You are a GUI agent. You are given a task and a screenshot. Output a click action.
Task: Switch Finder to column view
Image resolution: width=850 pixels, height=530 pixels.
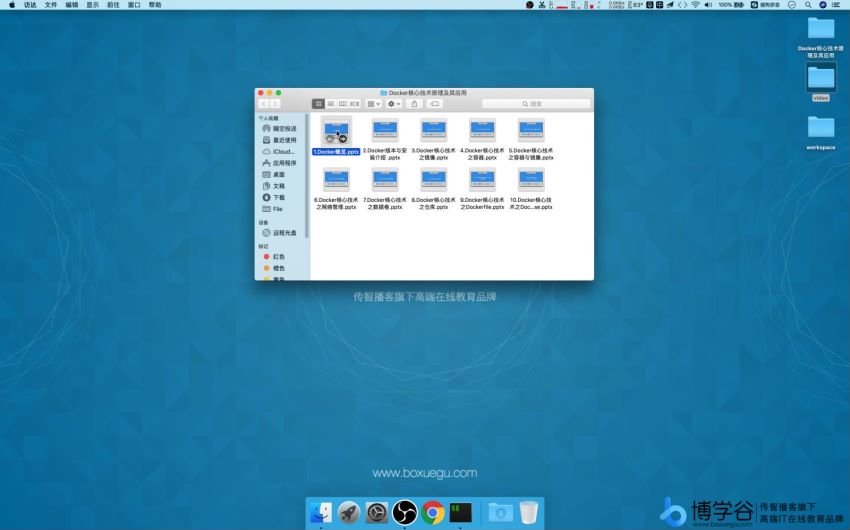(342, 104)
